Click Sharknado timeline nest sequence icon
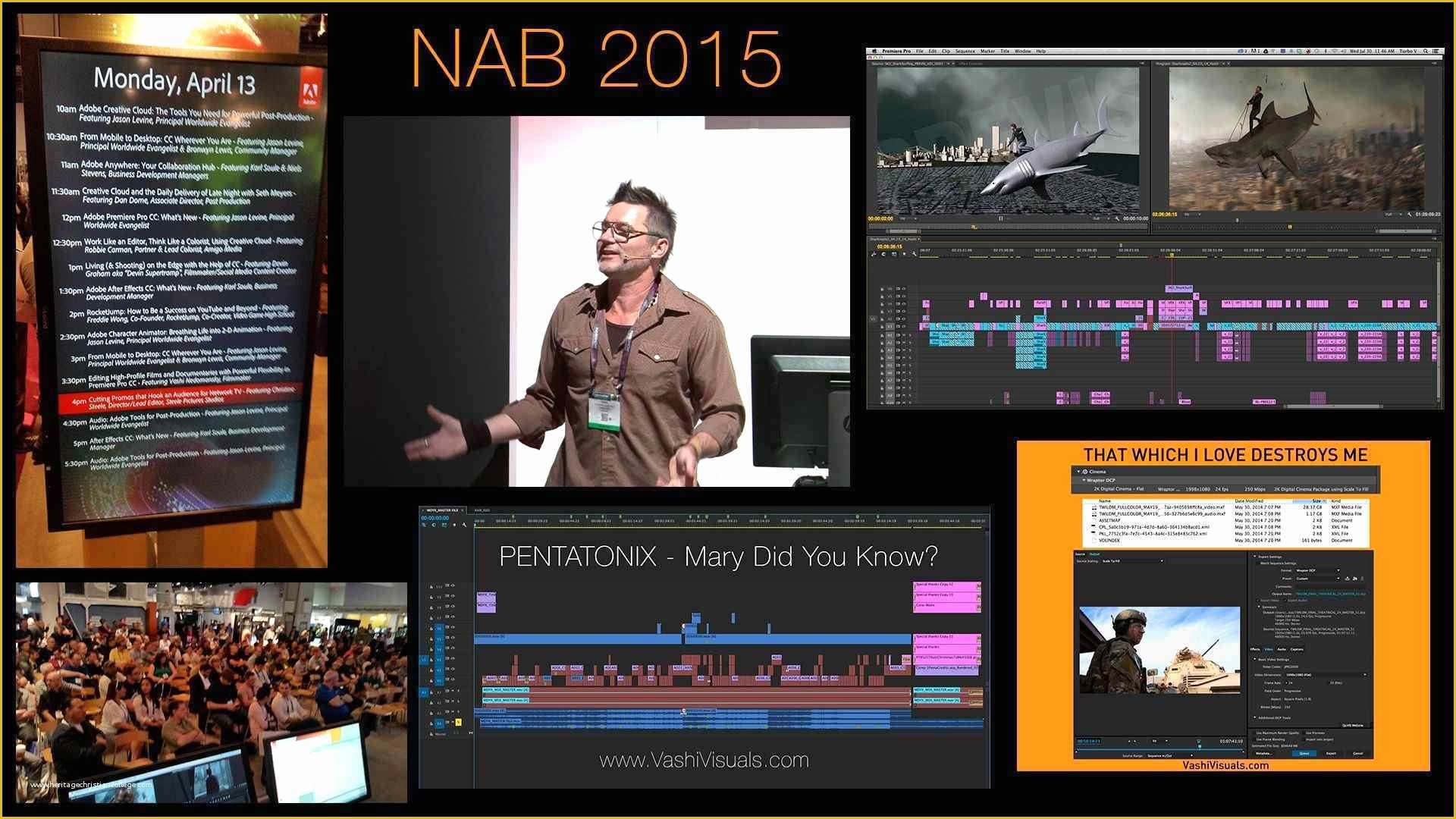The image size is (1456, 819). tap(874, 254)
